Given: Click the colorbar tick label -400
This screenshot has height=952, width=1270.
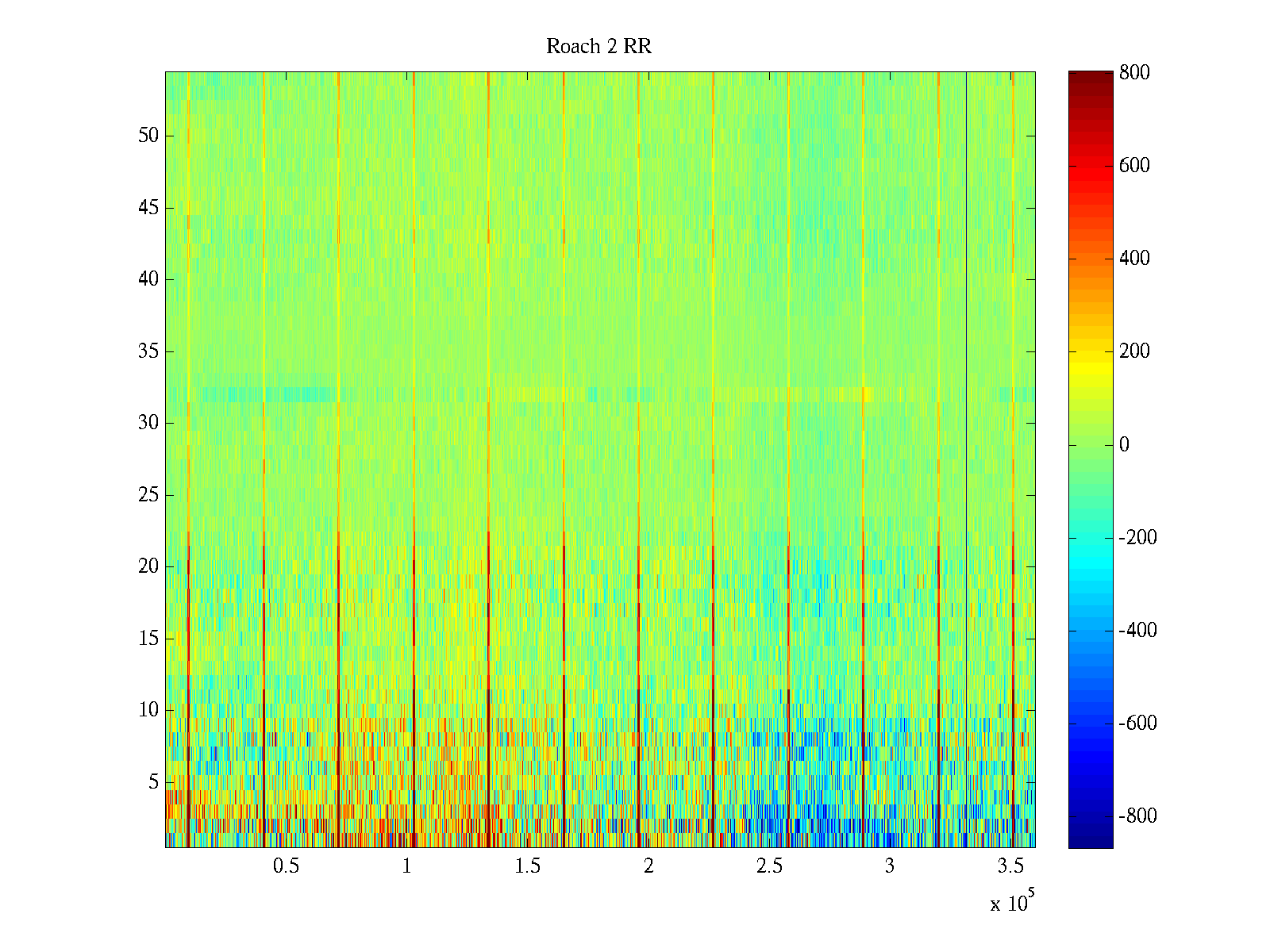Looking at the screenshot, I should tap(1137, 631).
